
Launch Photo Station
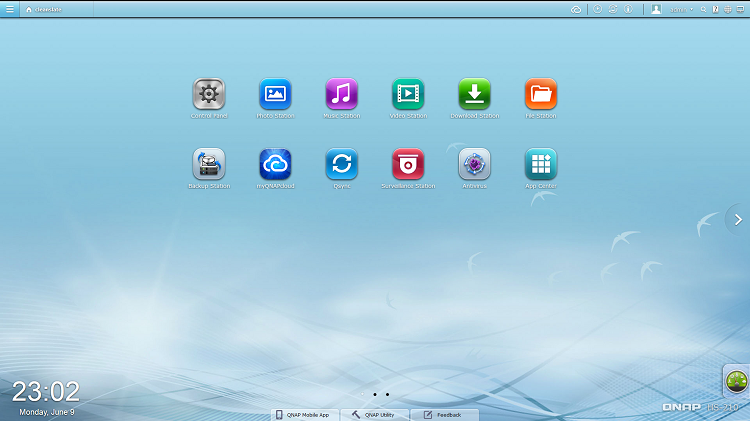(275, 94)
